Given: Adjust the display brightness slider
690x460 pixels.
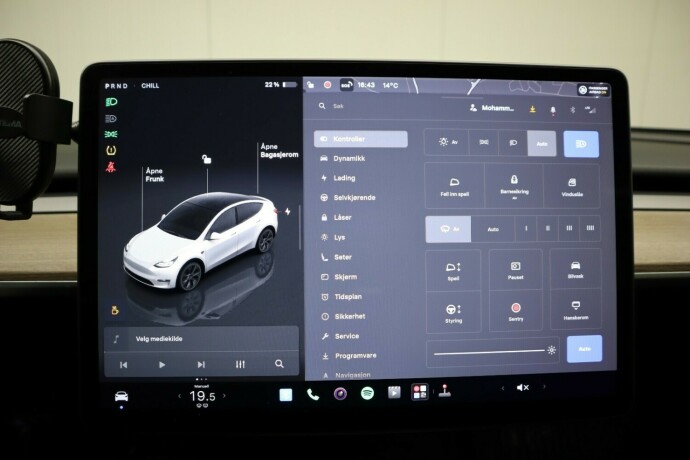Looking at the screenshot, I should coord(493,352).
